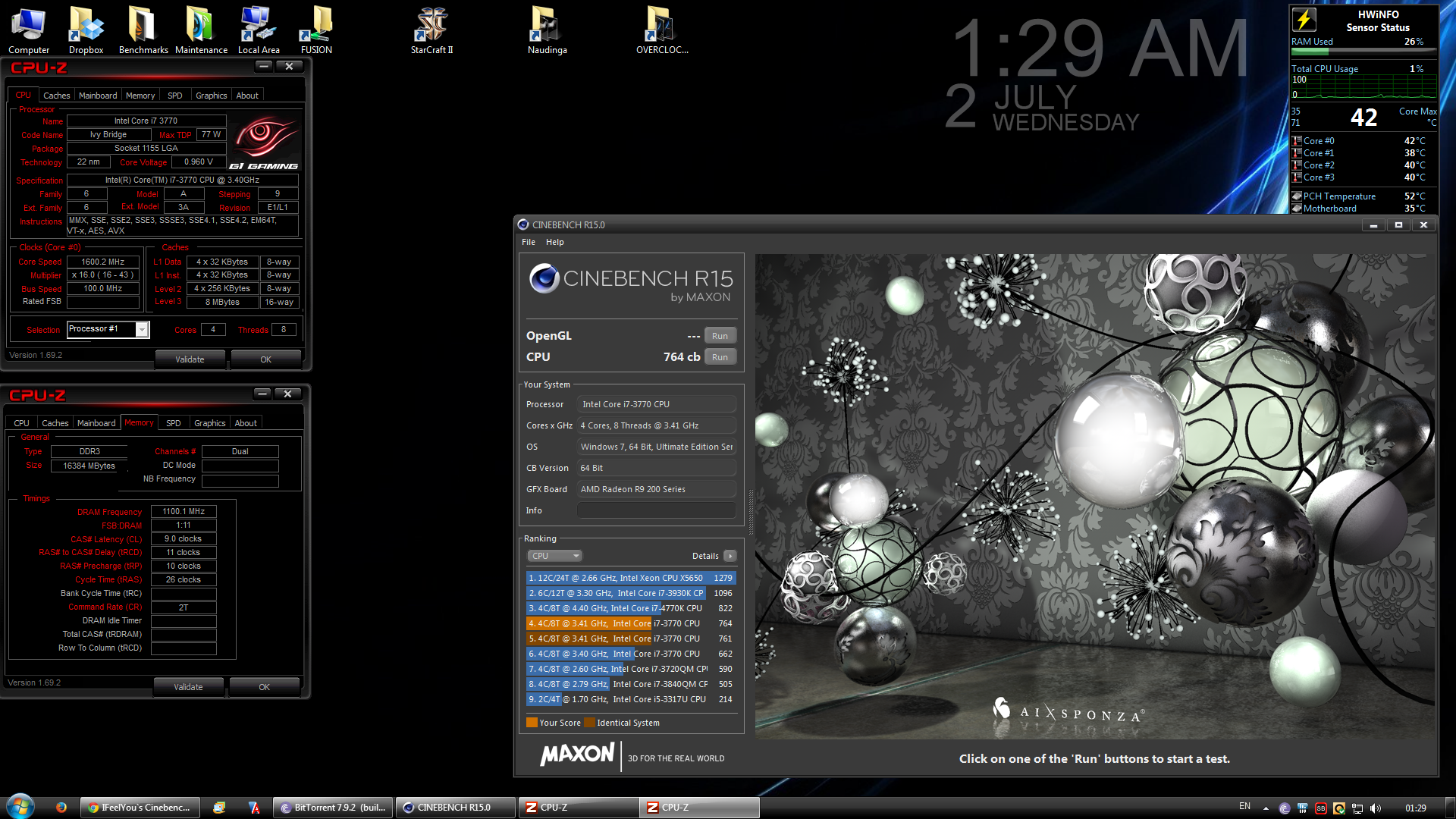Switch to Graphics tab in top CPU-Z window

pyautogui.click(x=211, y=96)
